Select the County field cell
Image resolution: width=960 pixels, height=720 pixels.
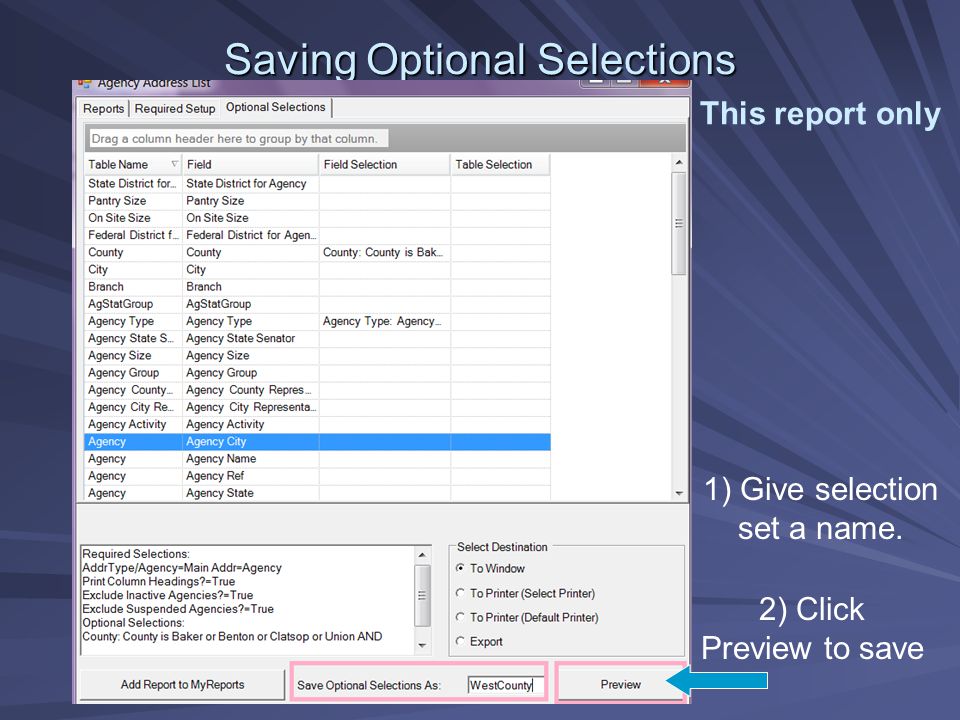(250, 252)
